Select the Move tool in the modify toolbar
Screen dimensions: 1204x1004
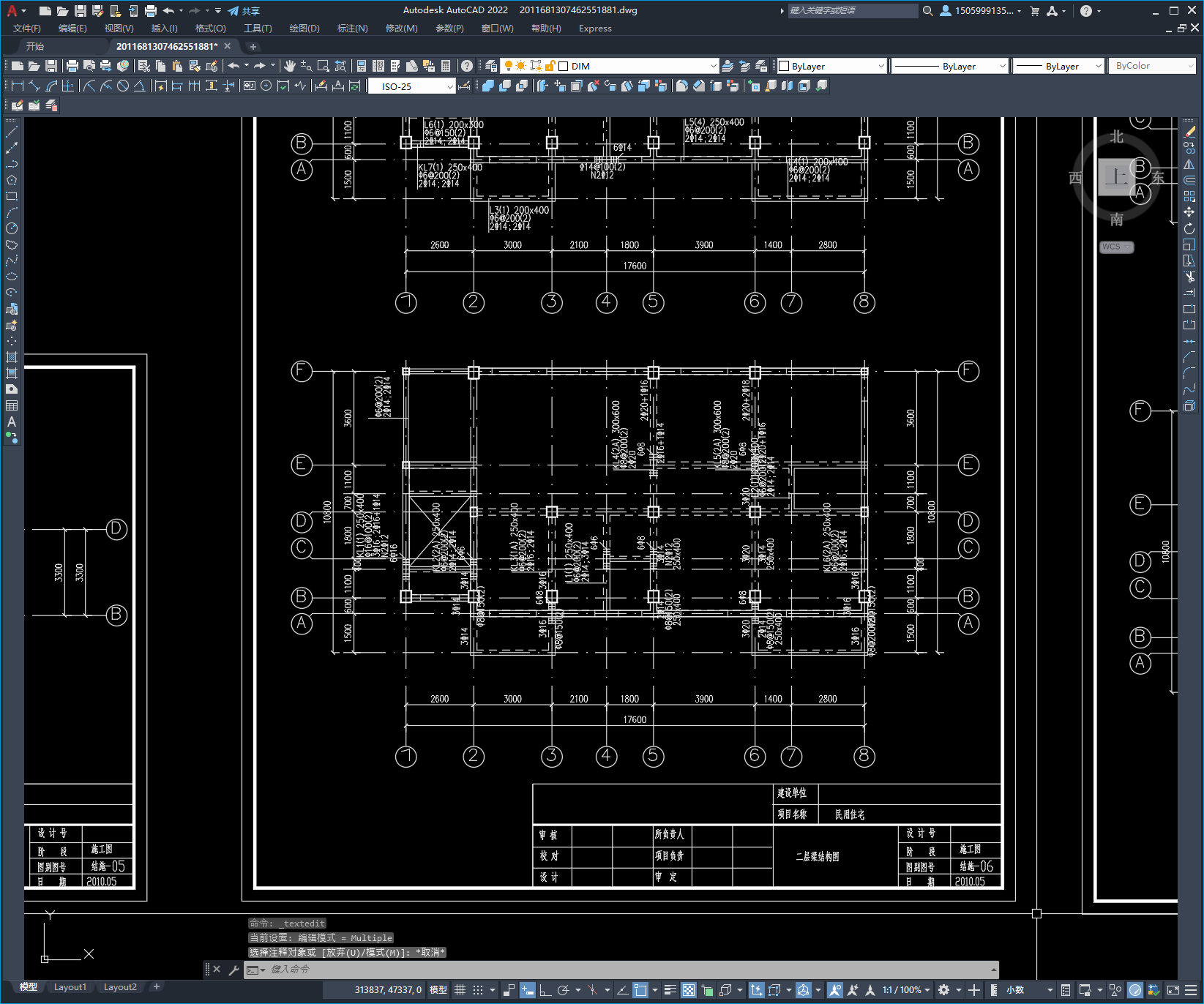1189,212
